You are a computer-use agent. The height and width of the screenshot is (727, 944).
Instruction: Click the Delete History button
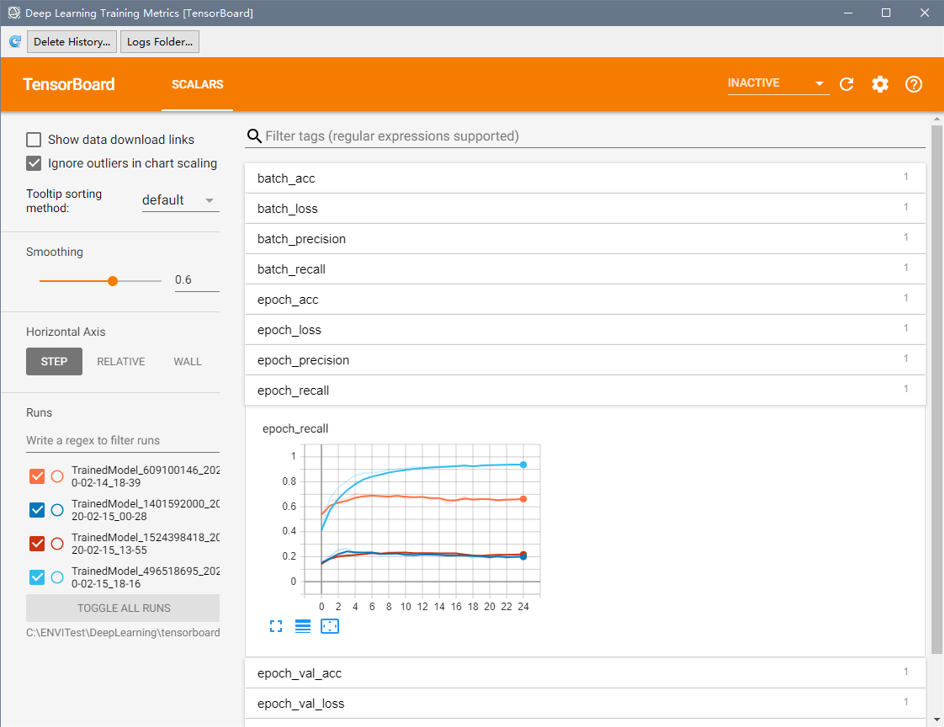pyautogui.click(x=72, y=42)
